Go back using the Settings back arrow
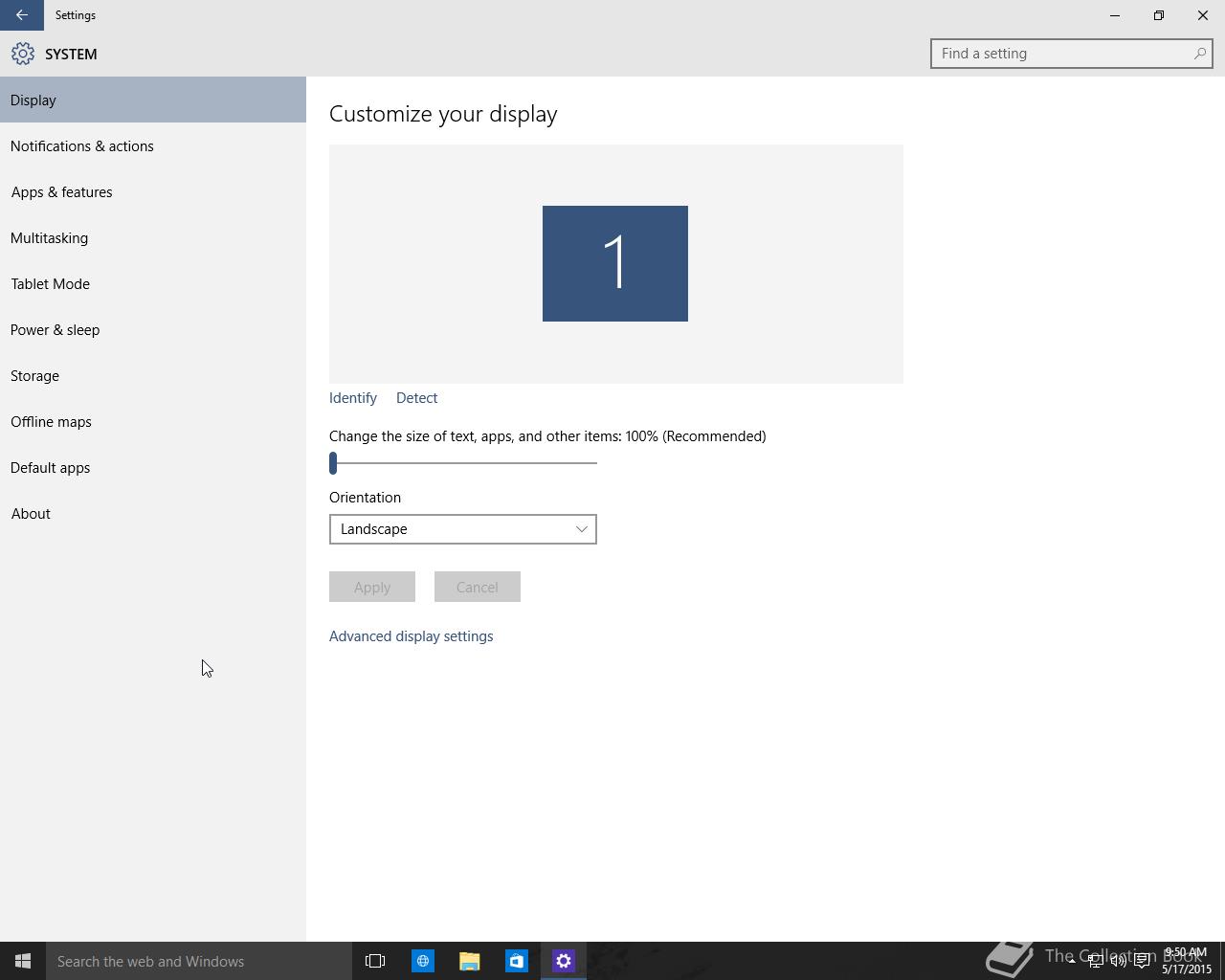The image size is (1225, 980). point(21,15)
